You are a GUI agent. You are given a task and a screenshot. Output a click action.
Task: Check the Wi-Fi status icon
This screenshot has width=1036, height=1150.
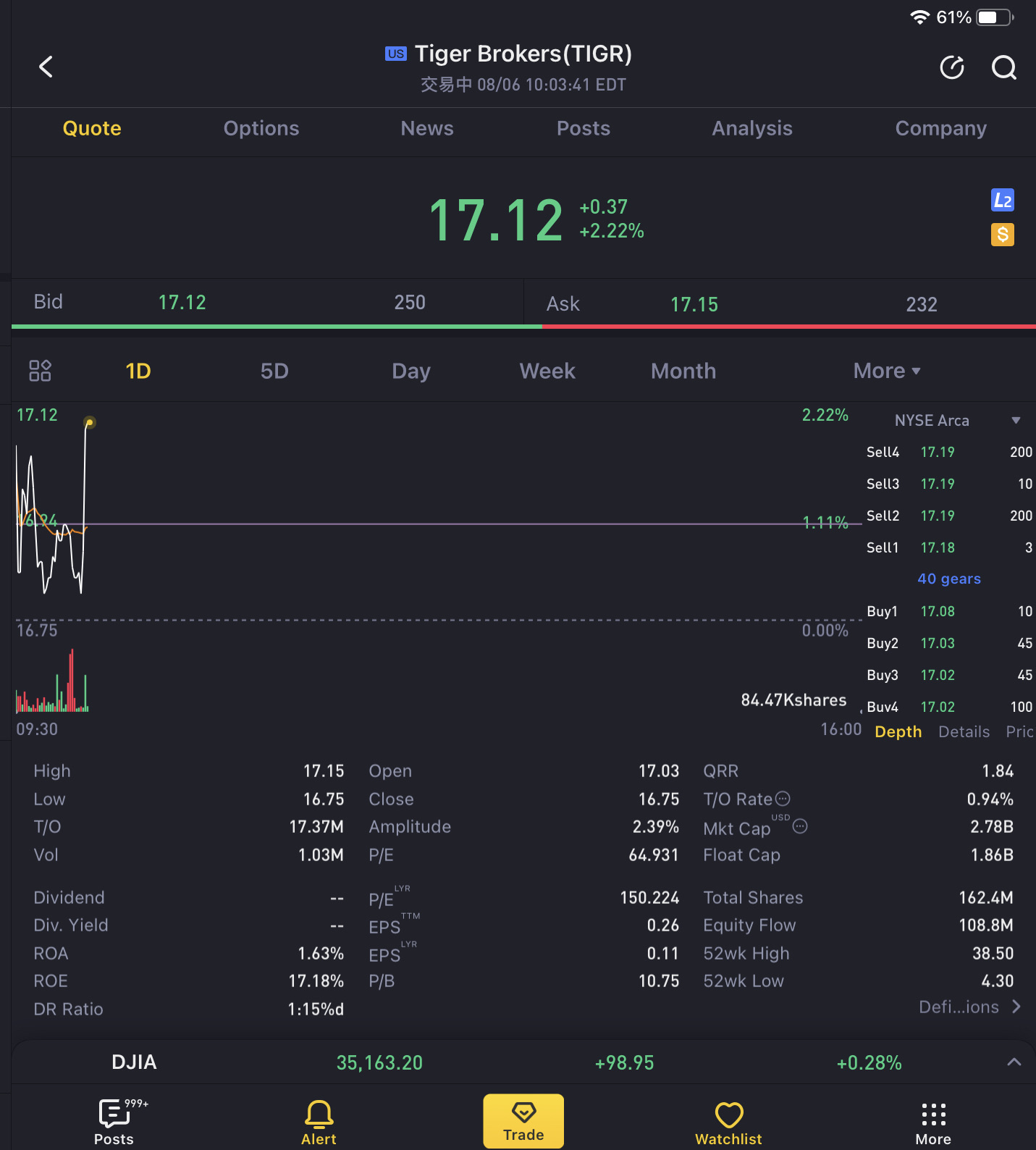(x=919, y=17)
